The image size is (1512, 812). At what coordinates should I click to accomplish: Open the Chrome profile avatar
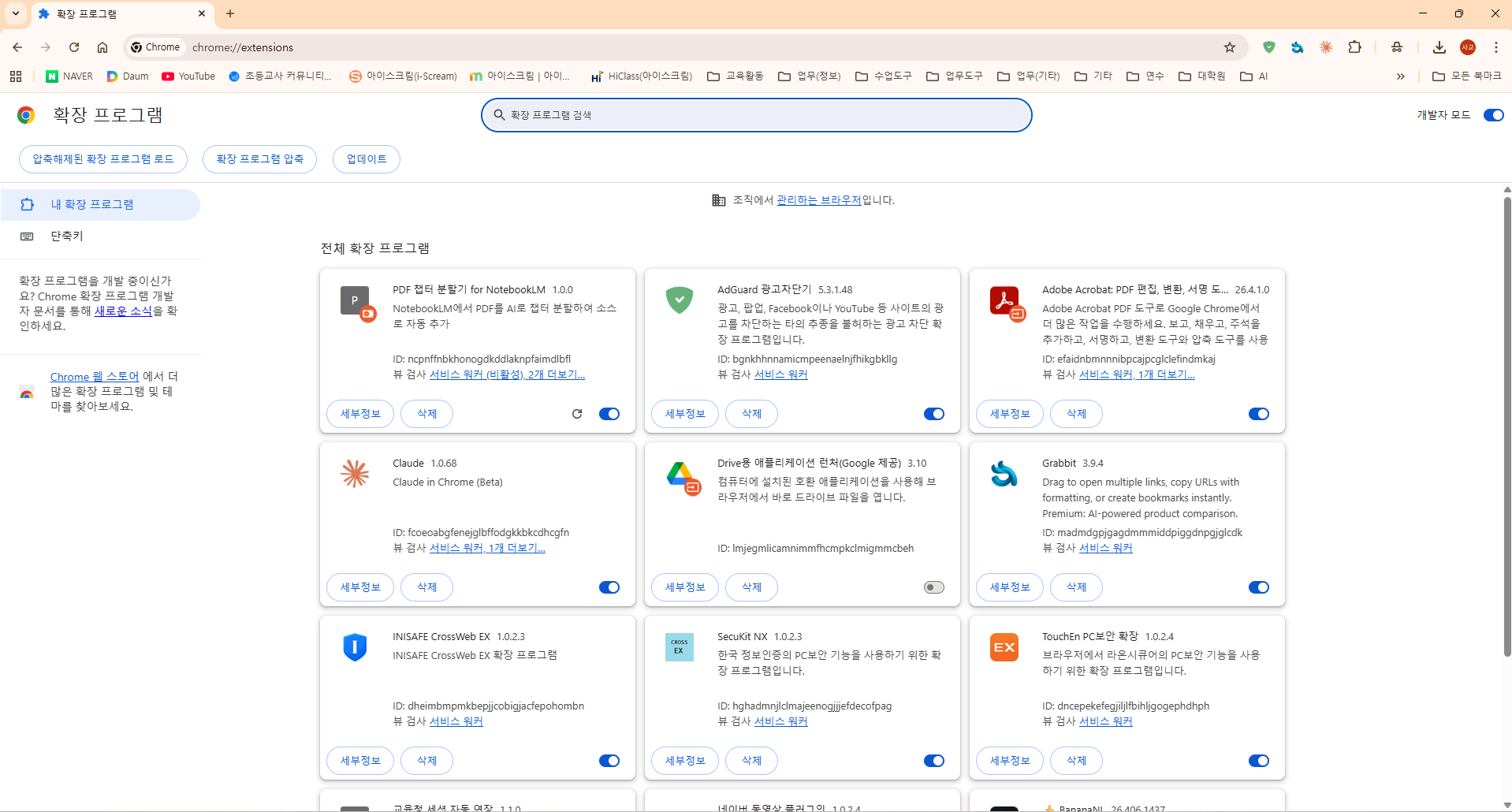pos(1468,47)
